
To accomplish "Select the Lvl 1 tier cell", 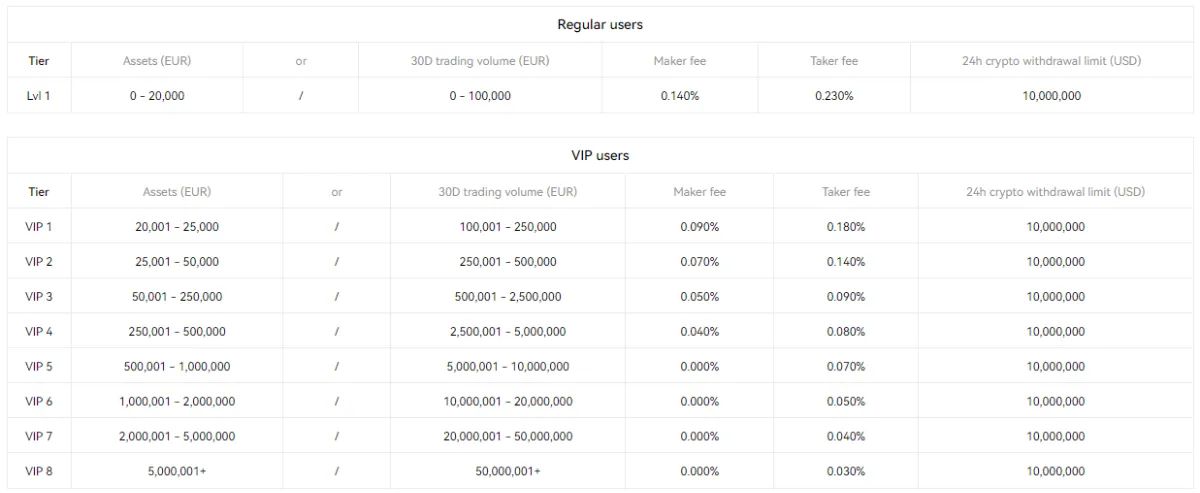I will (x=39, y=96).
